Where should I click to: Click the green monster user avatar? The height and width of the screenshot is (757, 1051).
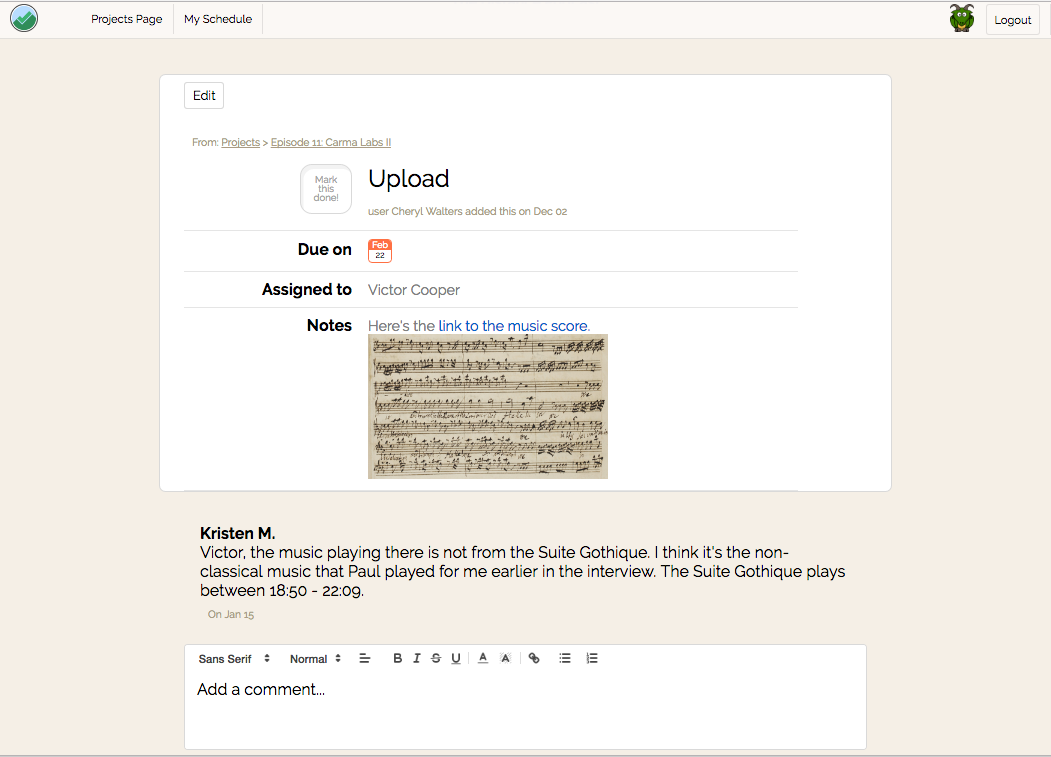tap(962, 18)
